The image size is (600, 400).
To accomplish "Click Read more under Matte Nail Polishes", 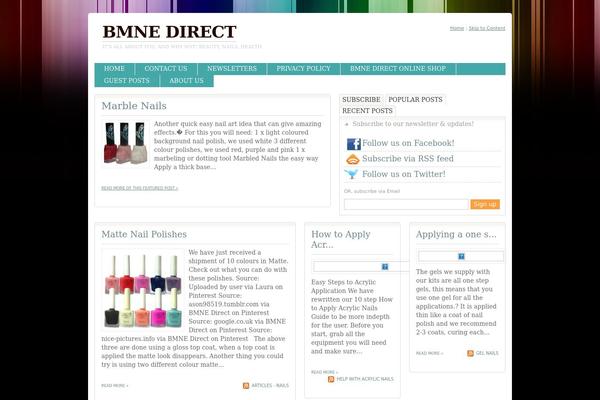I will 115,385.
